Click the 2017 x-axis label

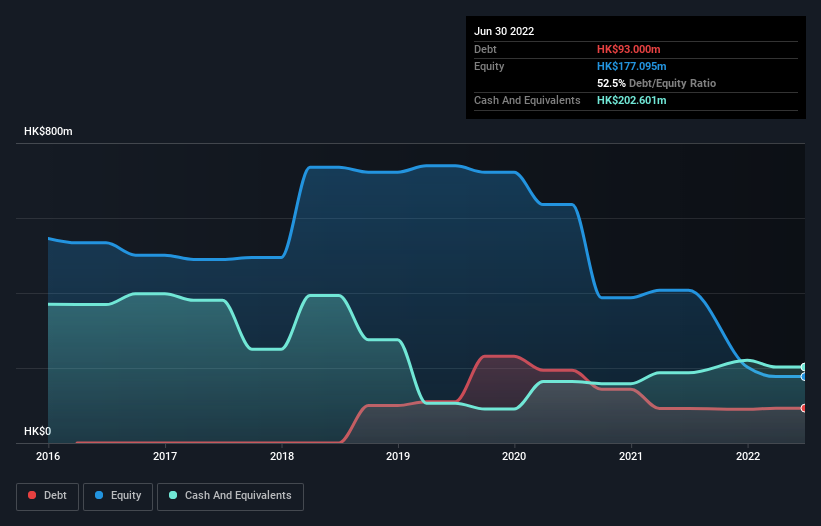pos(165,456)
